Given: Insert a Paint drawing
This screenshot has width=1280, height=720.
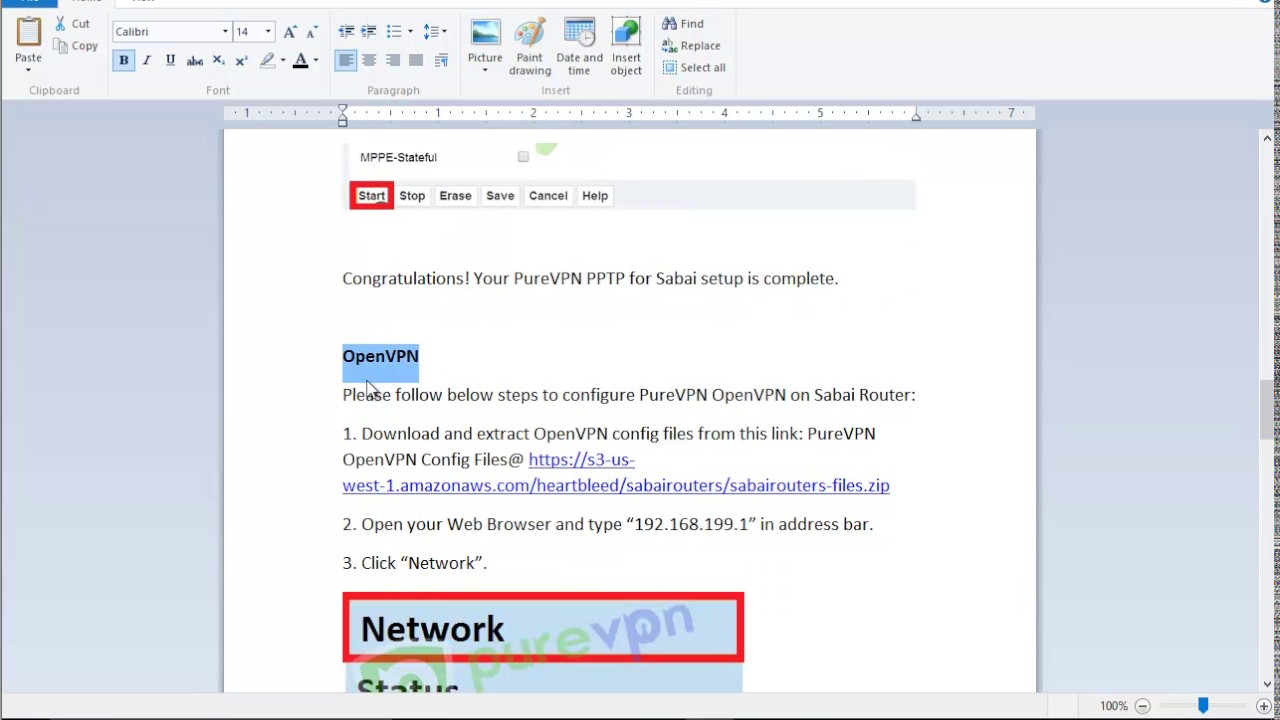Looking at the screenshot, I should coord(530,47).
